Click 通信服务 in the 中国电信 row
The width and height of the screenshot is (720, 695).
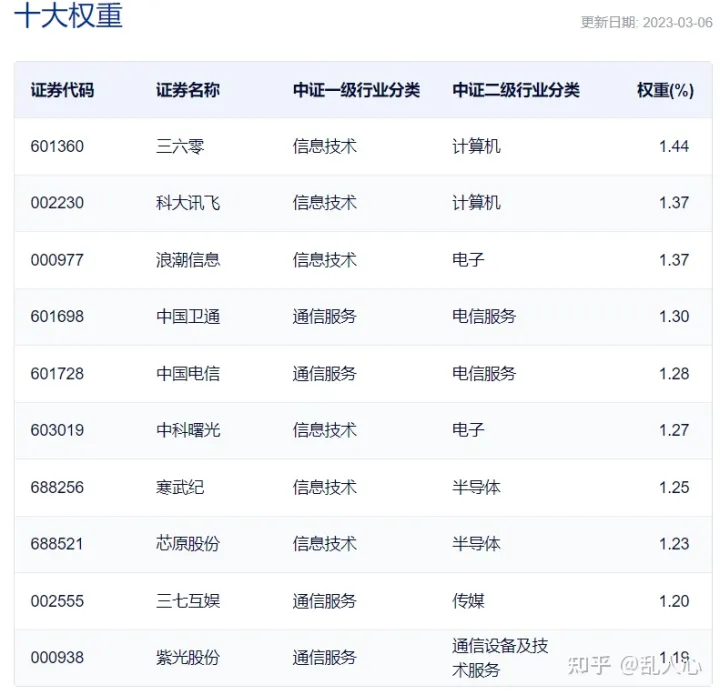coord(325,374)
